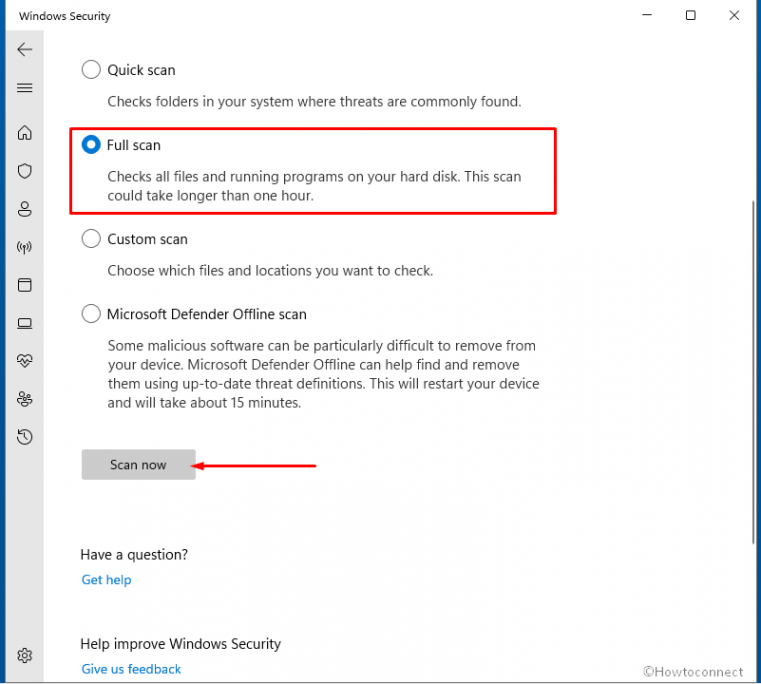Viewport: 761px width, 684px height.
Task: Open Device performance & health heart icon
Action: pos(25,361)
